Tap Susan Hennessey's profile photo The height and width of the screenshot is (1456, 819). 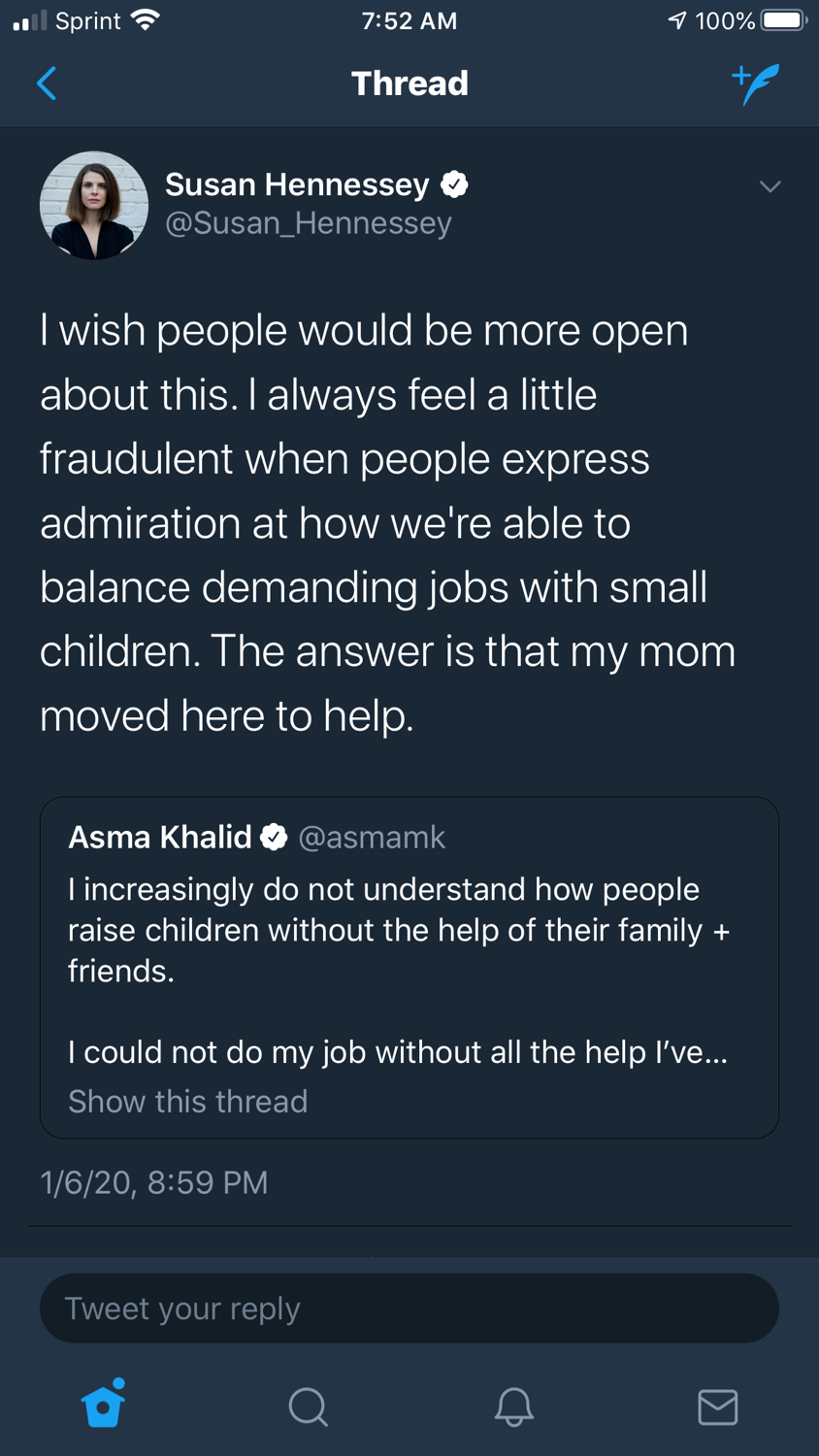click(x=94, y=205)
